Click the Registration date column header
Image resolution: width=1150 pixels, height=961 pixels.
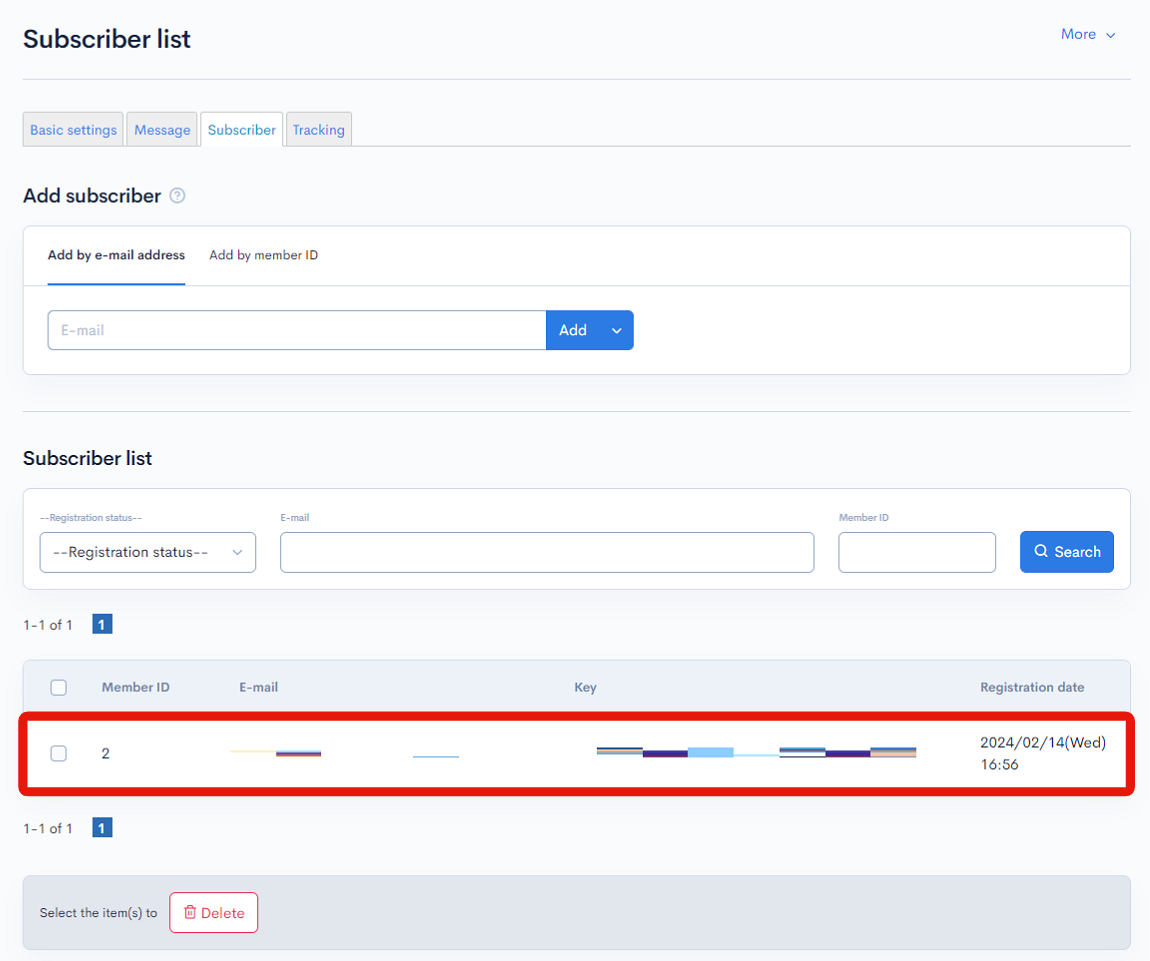pos(1032,687)
